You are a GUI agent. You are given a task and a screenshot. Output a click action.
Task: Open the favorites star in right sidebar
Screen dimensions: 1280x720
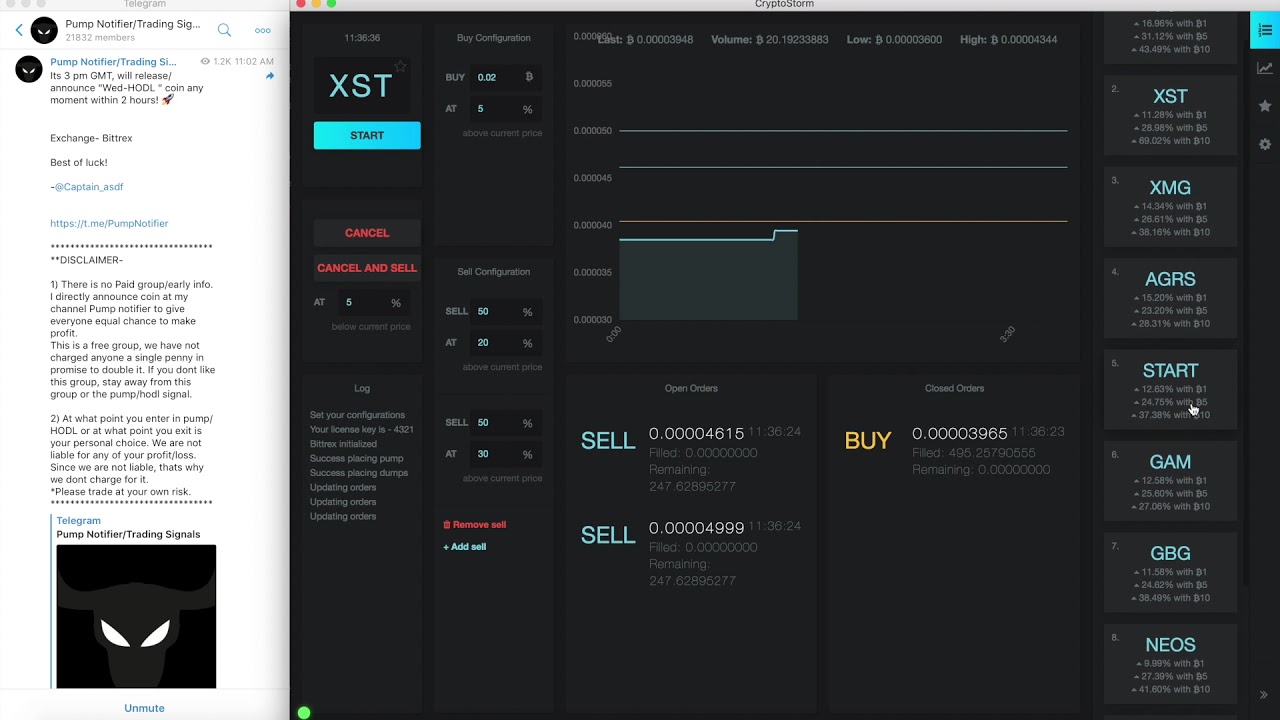coord(1265,106)
